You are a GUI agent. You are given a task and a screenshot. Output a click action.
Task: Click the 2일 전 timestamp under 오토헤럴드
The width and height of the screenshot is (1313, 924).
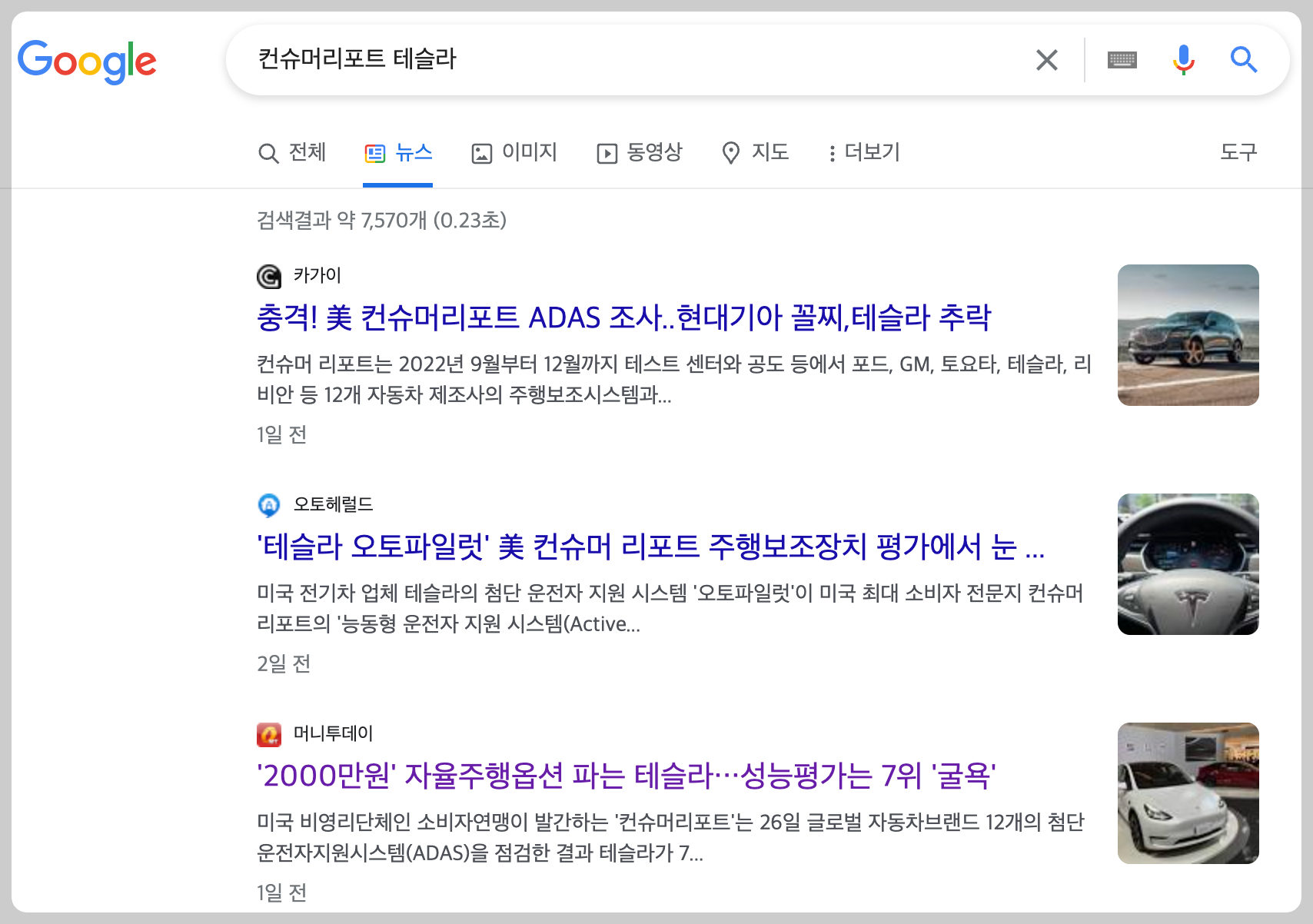[x=284, y=664]
